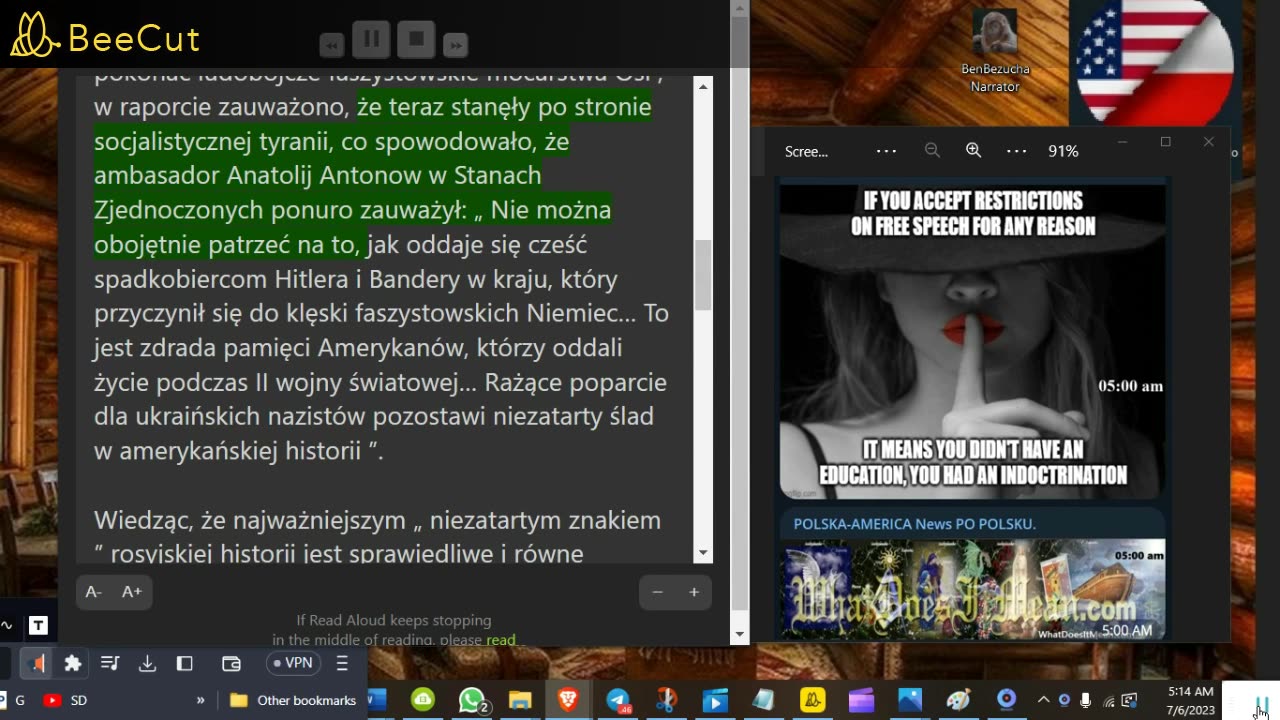The width and height of the screenshot is (1280, 720).
Task: Decrease font size with A- button
Action: (94, 592)
